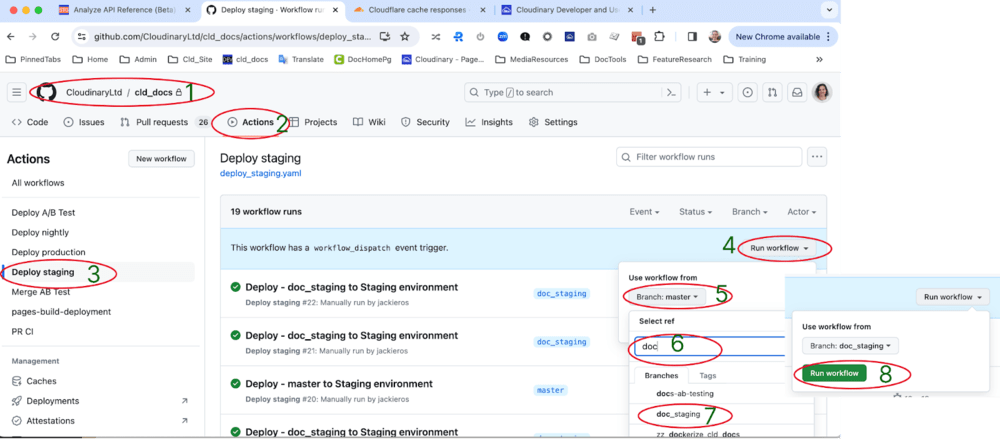The image size is (1000, 446).
Task: Click the green Run workflow button
Action: 834,373
